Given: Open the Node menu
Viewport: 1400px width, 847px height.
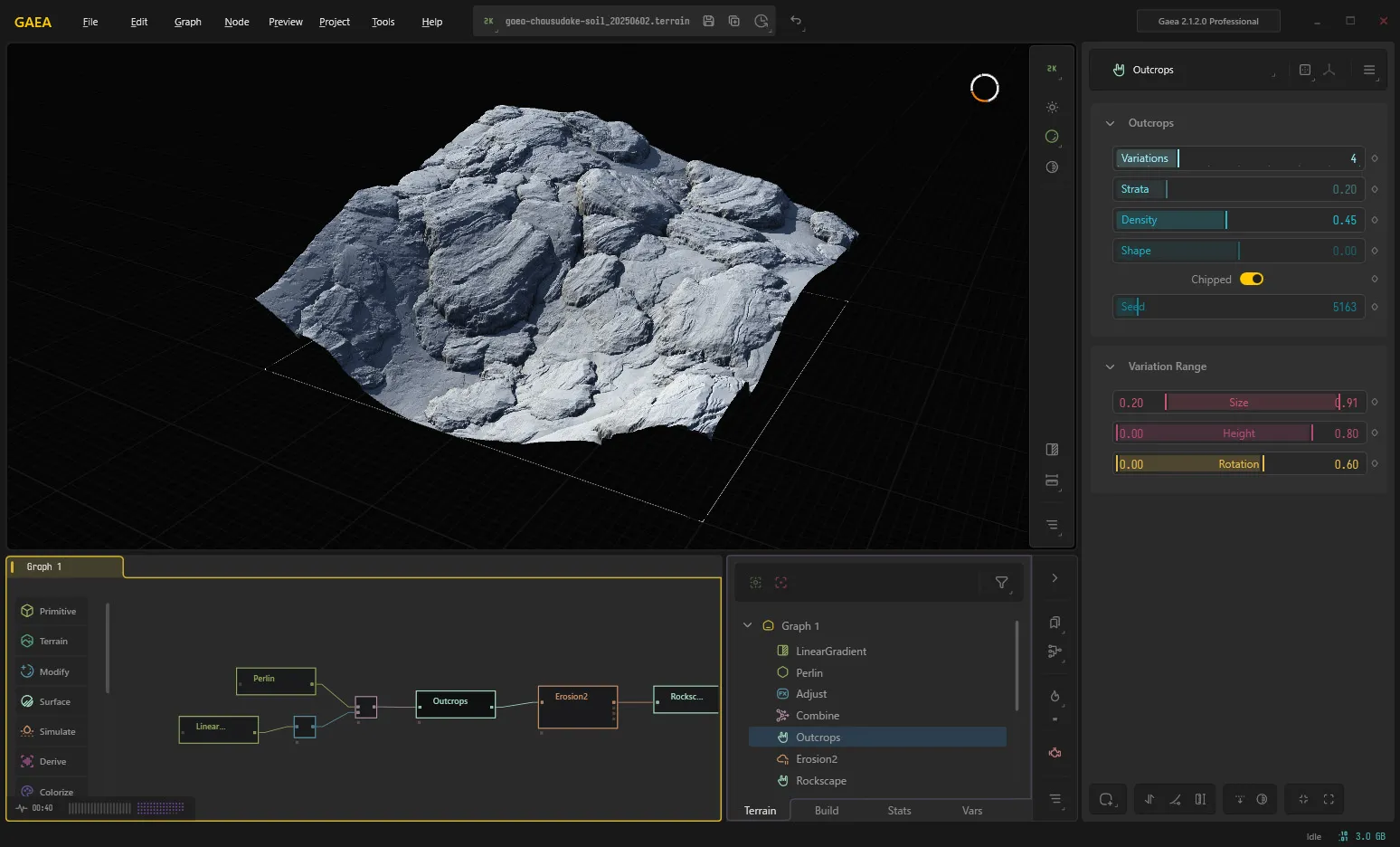Looking at the screenshot, I should pyautogui.click(x=237, y=22).
